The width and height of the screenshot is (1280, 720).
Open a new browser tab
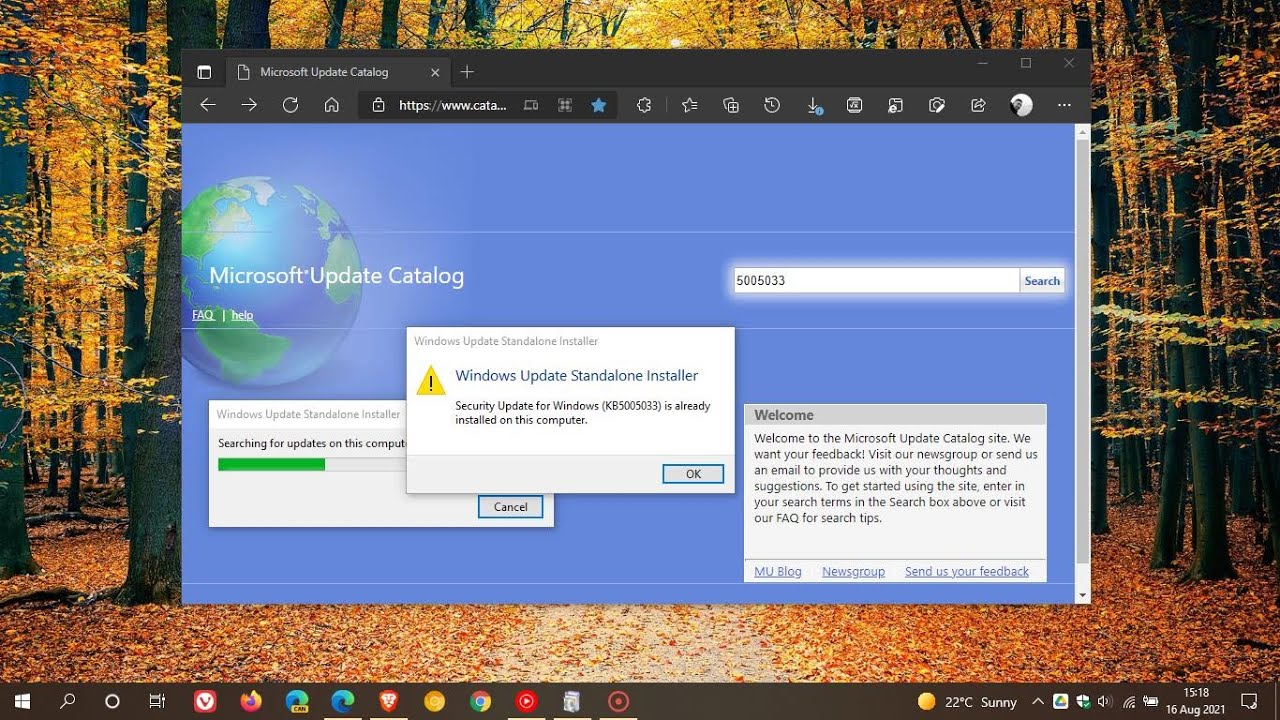click(467, 72)
